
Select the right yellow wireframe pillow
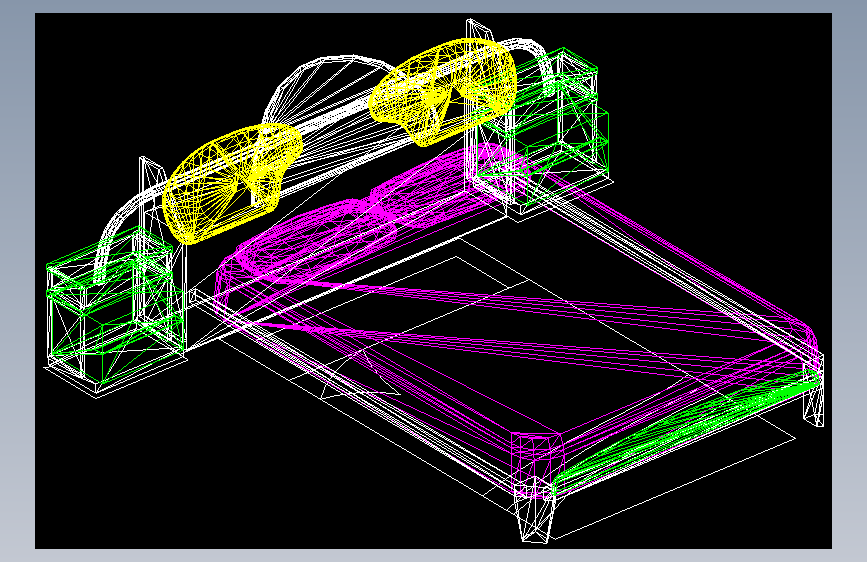coord(442,91)
